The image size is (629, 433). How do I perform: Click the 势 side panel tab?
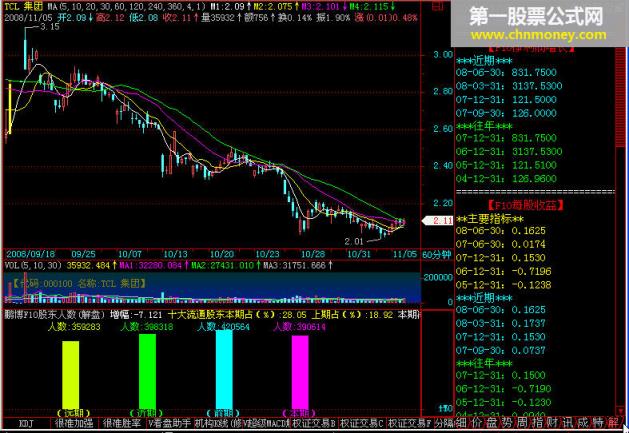pos(507,422)
